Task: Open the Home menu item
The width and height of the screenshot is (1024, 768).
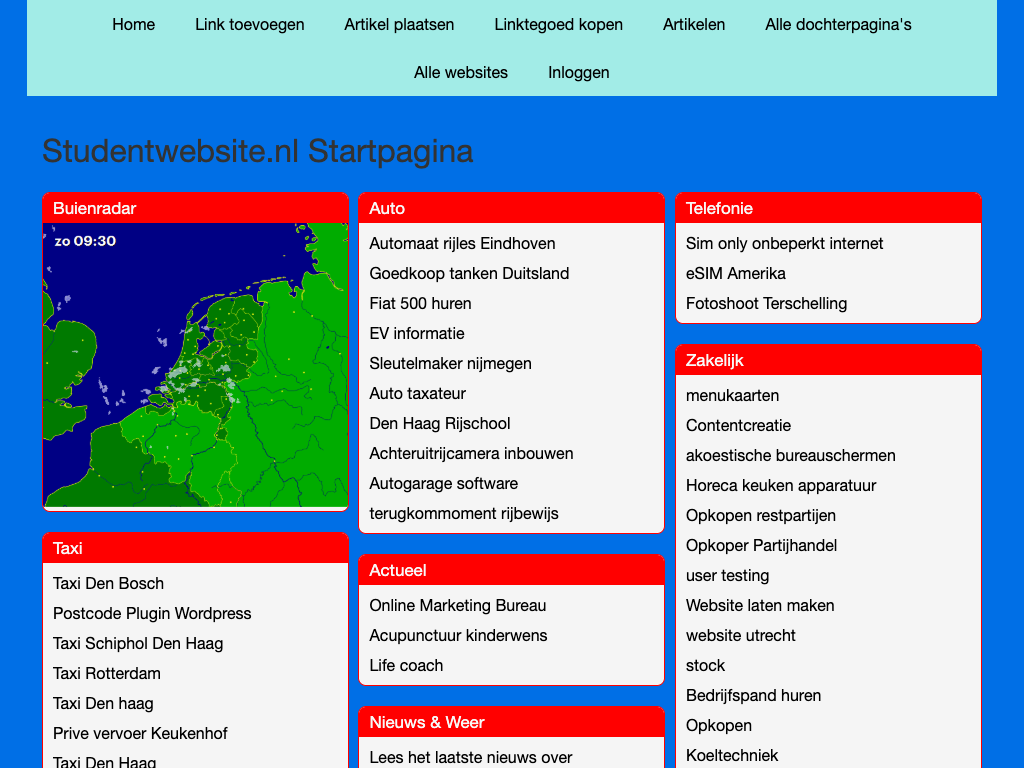Action: point(133,24)
